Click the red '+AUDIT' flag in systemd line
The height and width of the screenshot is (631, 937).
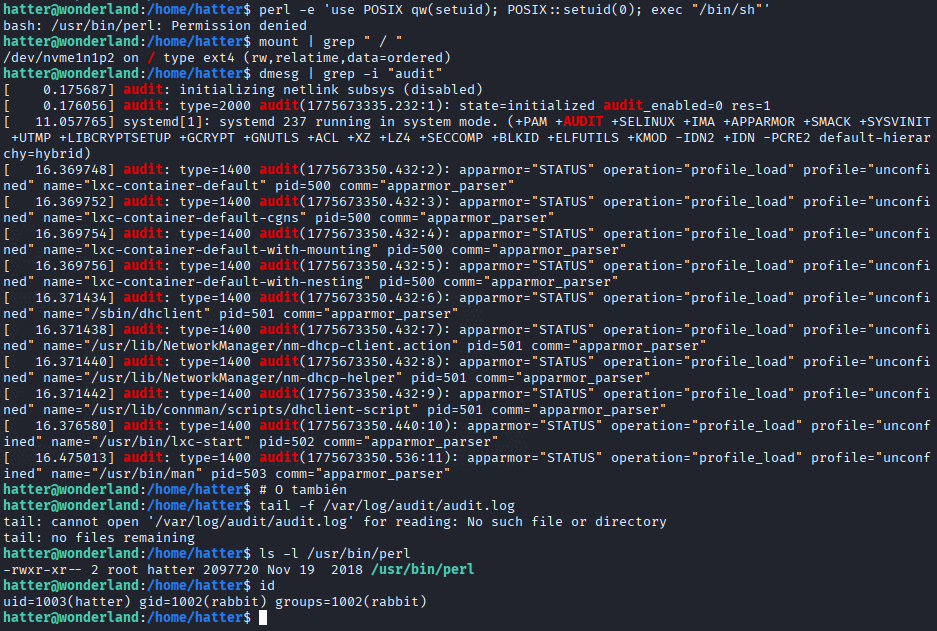[579, 122]
